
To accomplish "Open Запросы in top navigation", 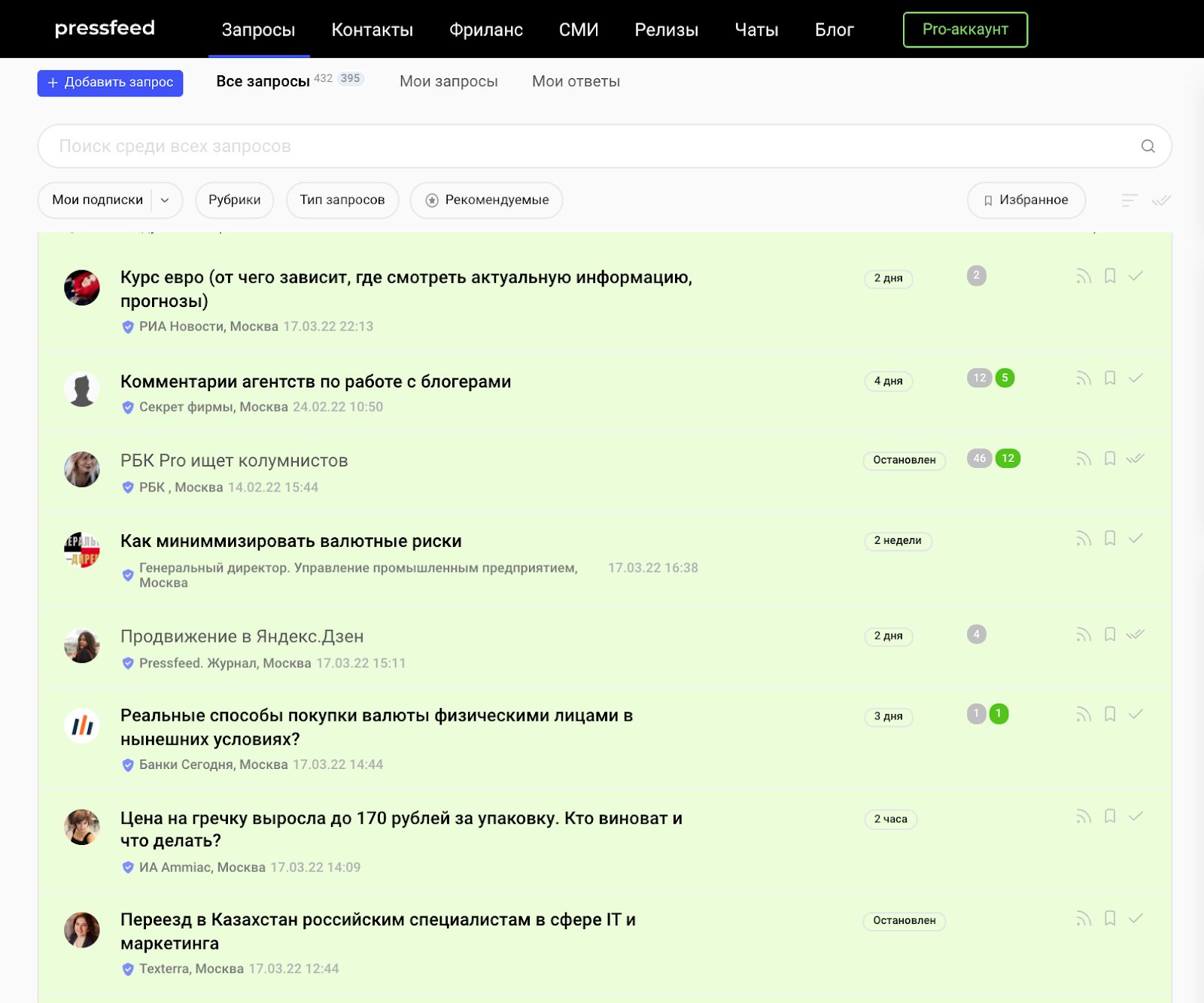I will (x=258, y=30).
